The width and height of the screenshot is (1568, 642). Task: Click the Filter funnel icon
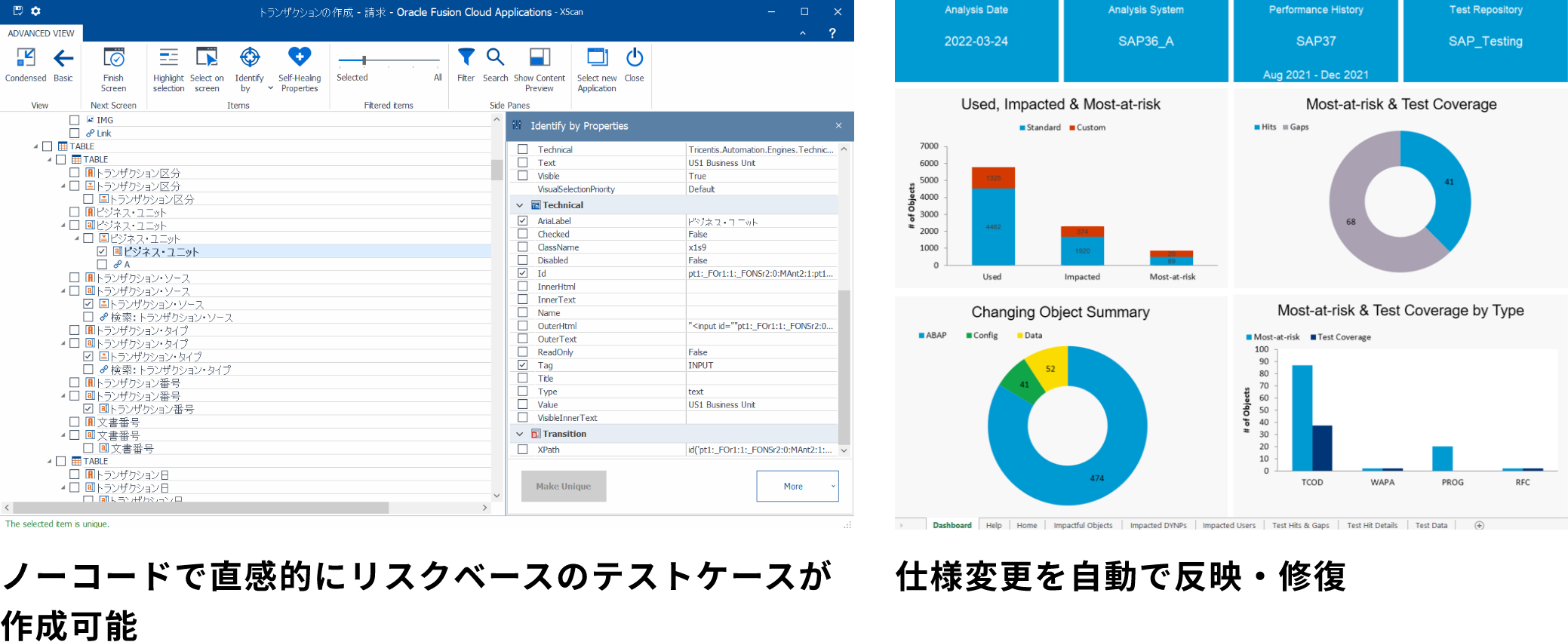click(466, 57)
